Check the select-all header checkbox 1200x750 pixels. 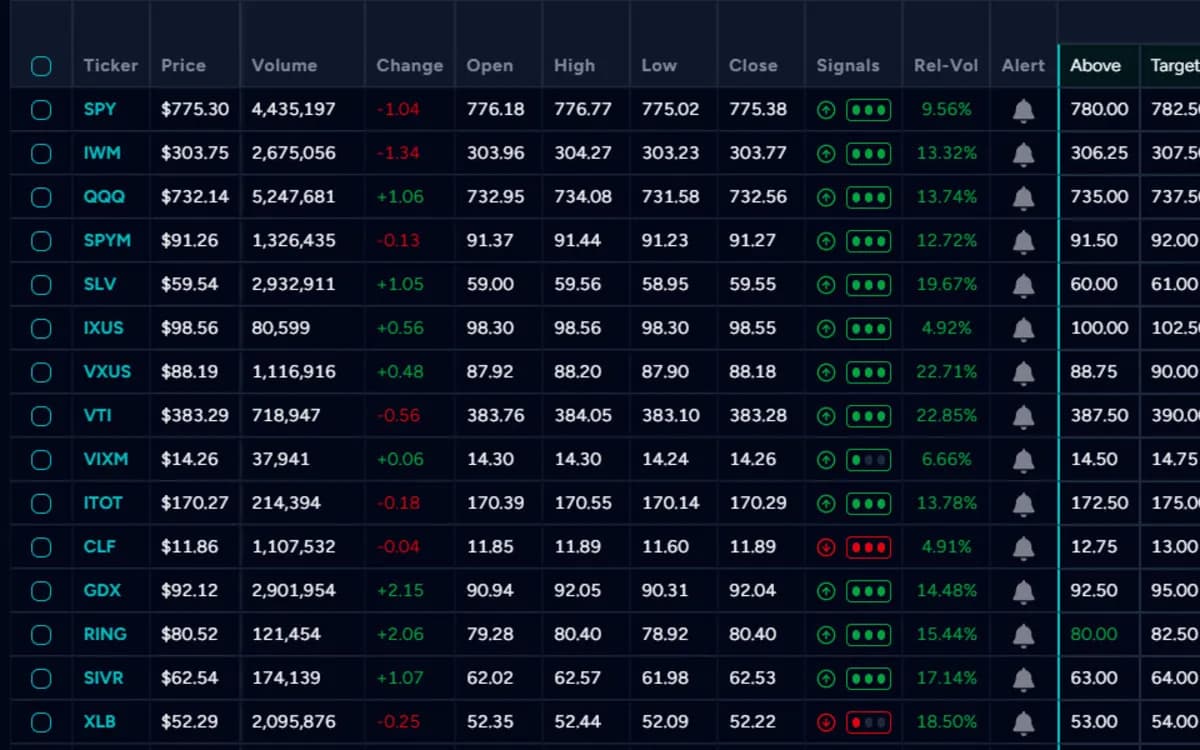pos(41,66)
